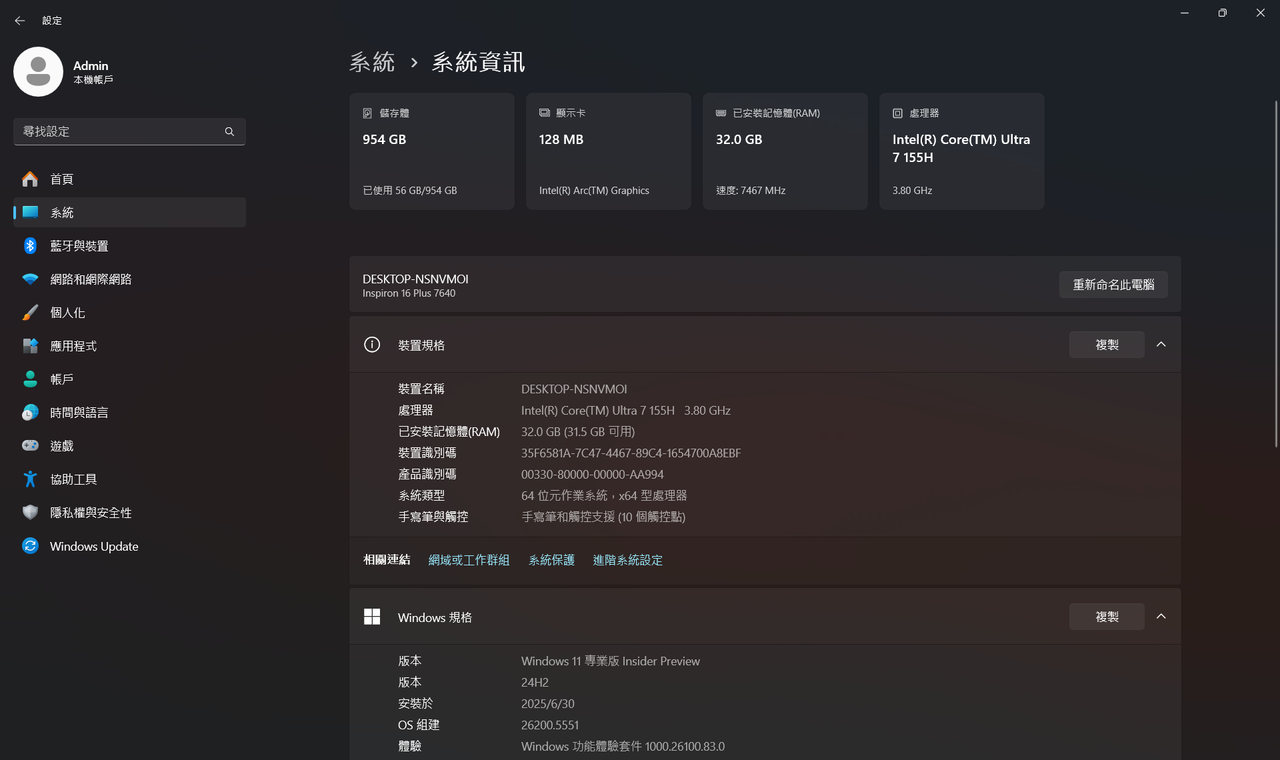This screenshot has width=1280, height=760.
Task: Go back using the back arrow icon
Action: (19, 20)
